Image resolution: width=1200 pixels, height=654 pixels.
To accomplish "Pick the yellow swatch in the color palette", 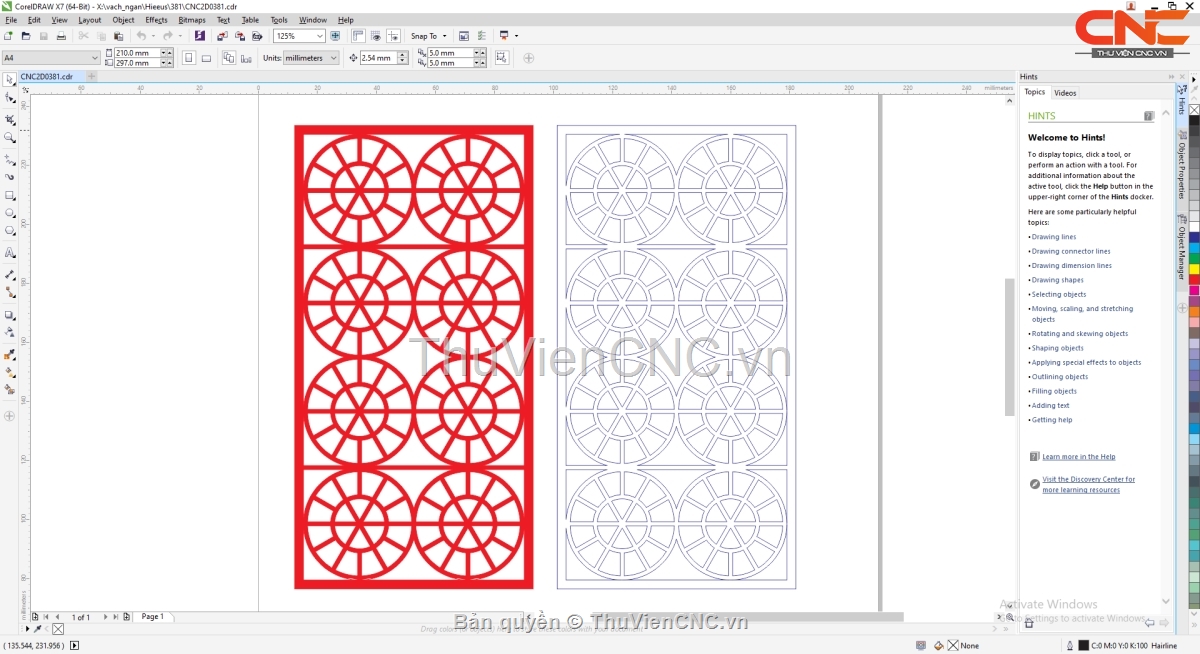I will (1194, 268).
